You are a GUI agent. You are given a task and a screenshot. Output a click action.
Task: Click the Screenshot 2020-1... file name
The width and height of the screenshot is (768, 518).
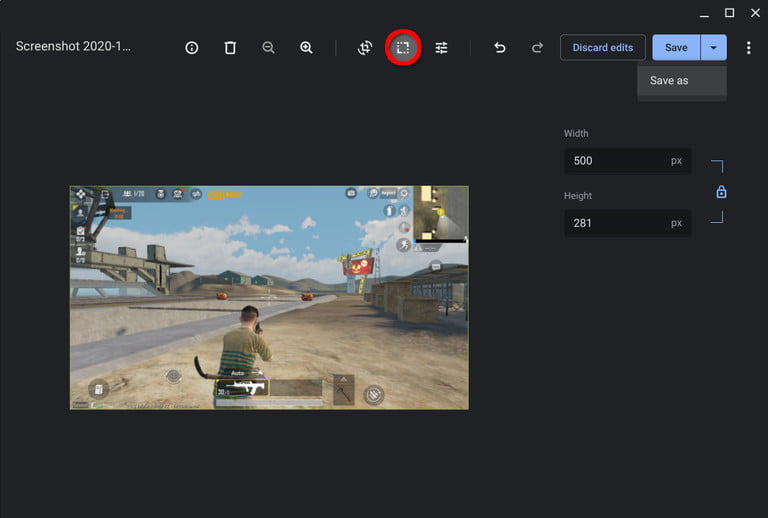73,47
